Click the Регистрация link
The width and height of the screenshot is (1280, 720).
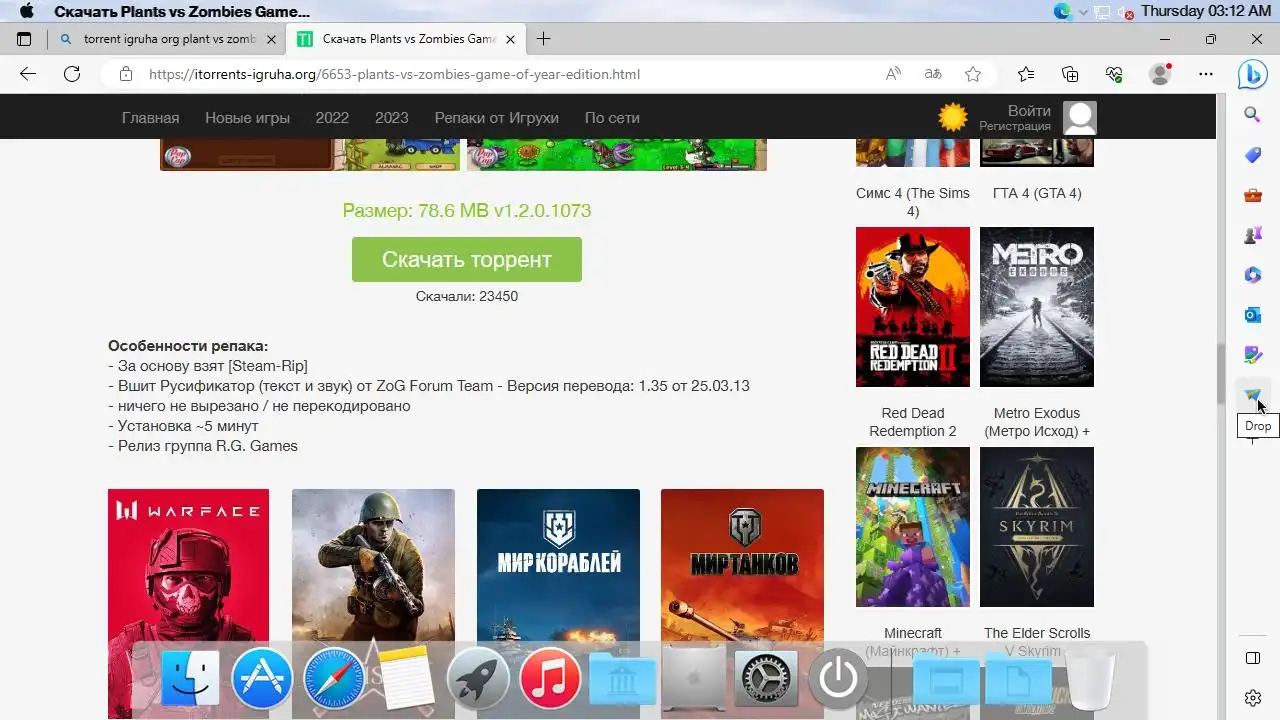click(1015, 127)
